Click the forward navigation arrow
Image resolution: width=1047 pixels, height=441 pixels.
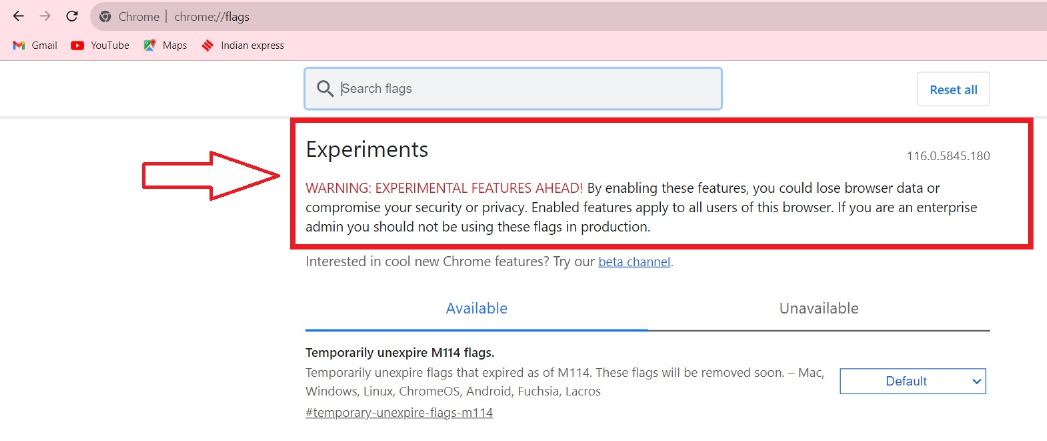[45, 17]
